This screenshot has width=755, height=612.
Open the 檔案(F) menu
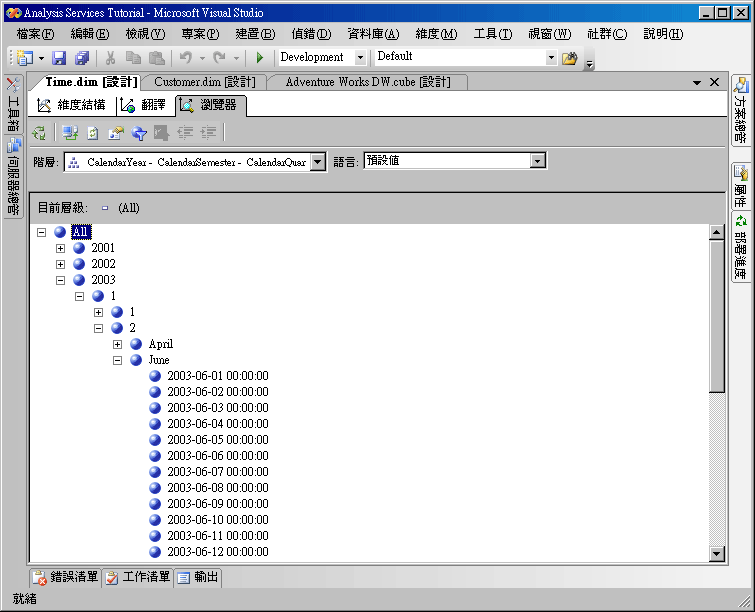point(35,34)
